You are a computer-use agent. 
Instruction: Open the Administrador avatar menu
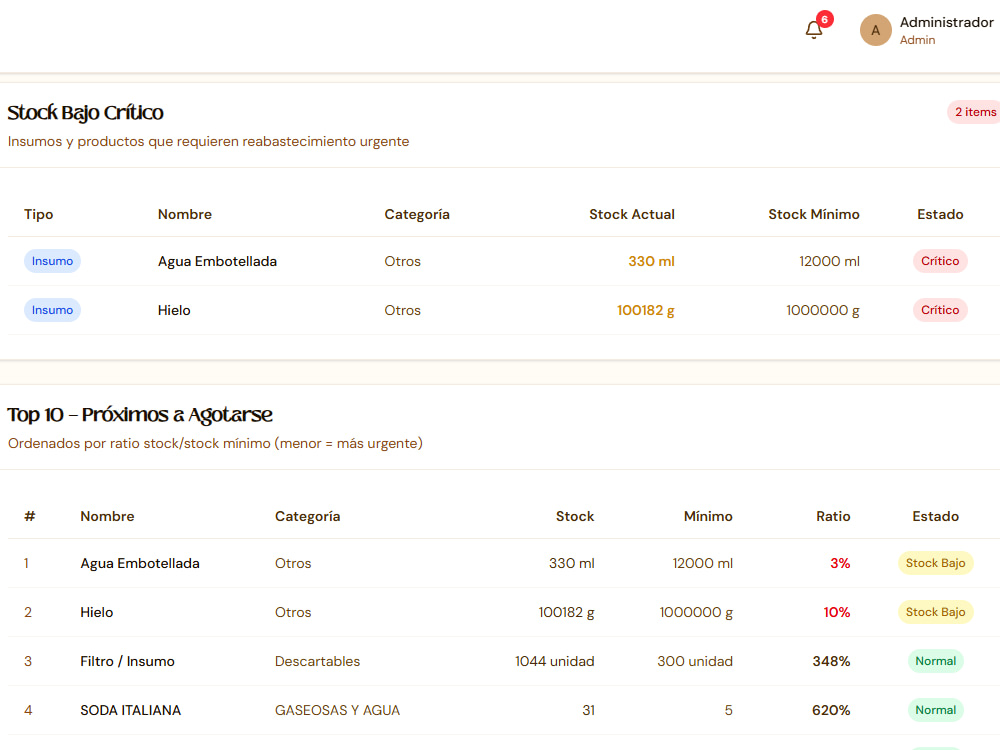(x=875, y=30)
